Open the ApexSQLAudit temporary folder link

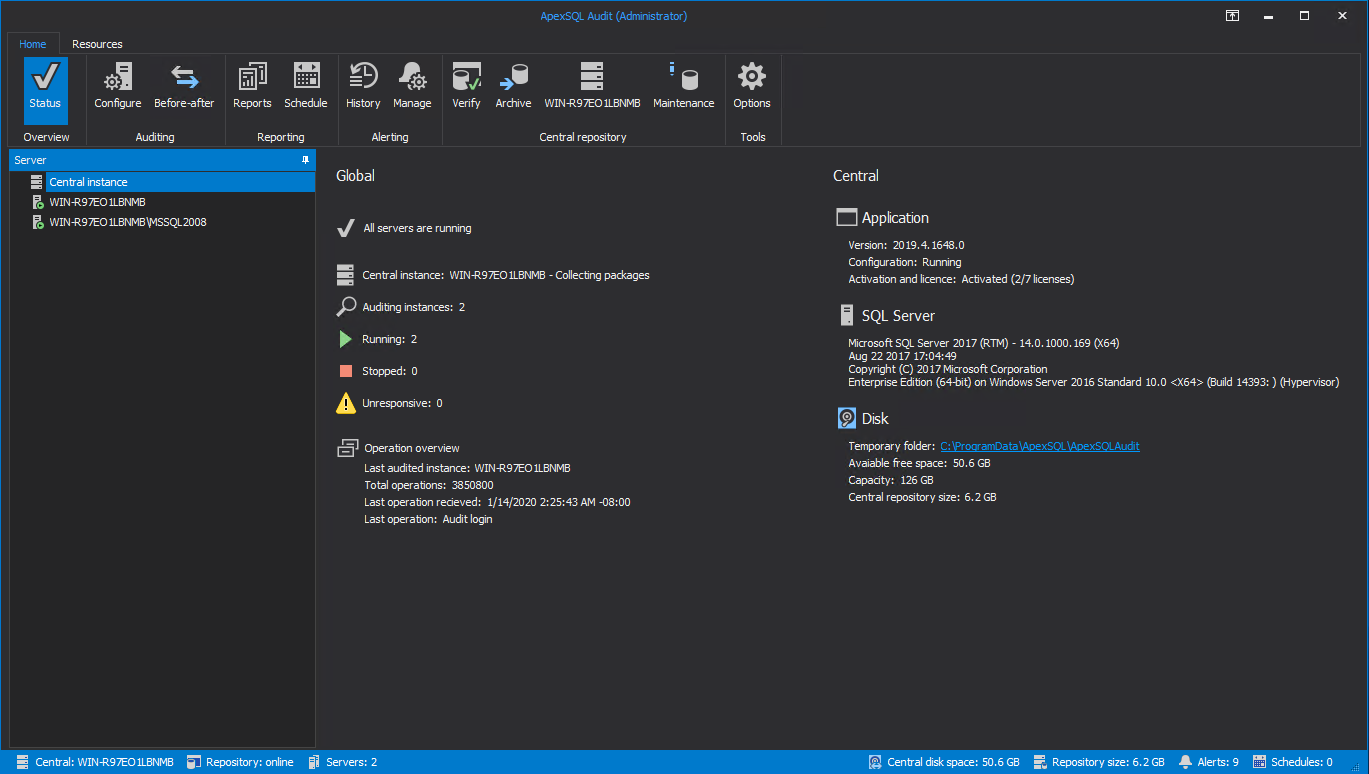[x=1039, y=446]
